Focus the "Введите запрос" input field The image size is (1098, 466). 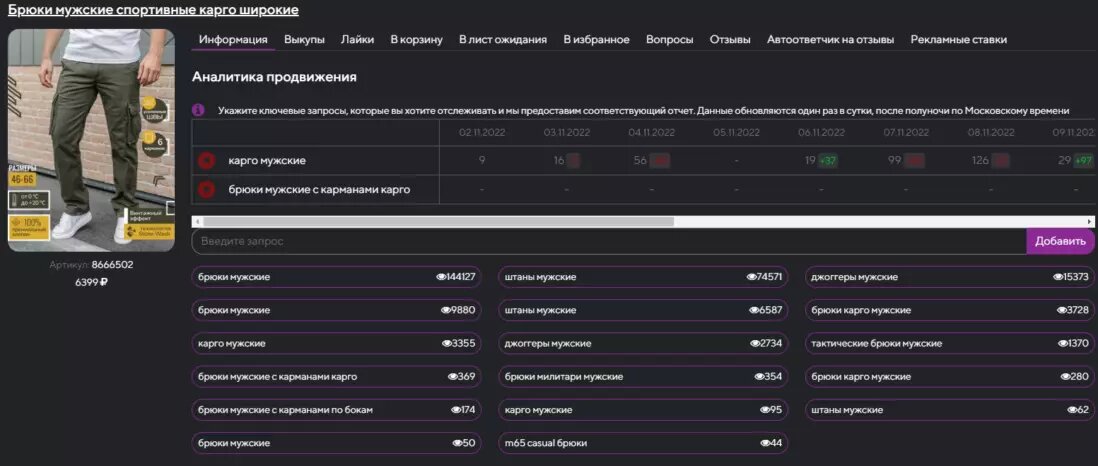(x=609, y=241)
